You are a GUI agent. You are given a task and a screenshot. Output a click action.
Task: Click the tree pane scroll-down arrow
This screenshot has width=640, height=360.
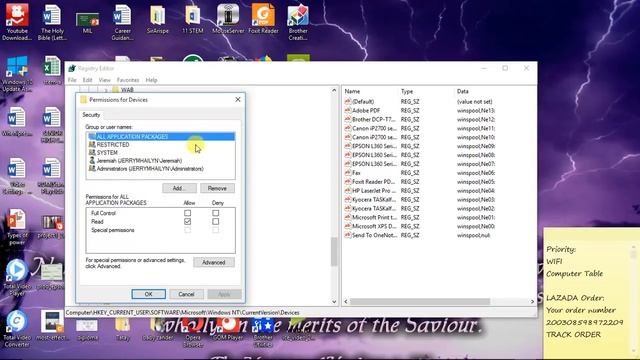334,302
